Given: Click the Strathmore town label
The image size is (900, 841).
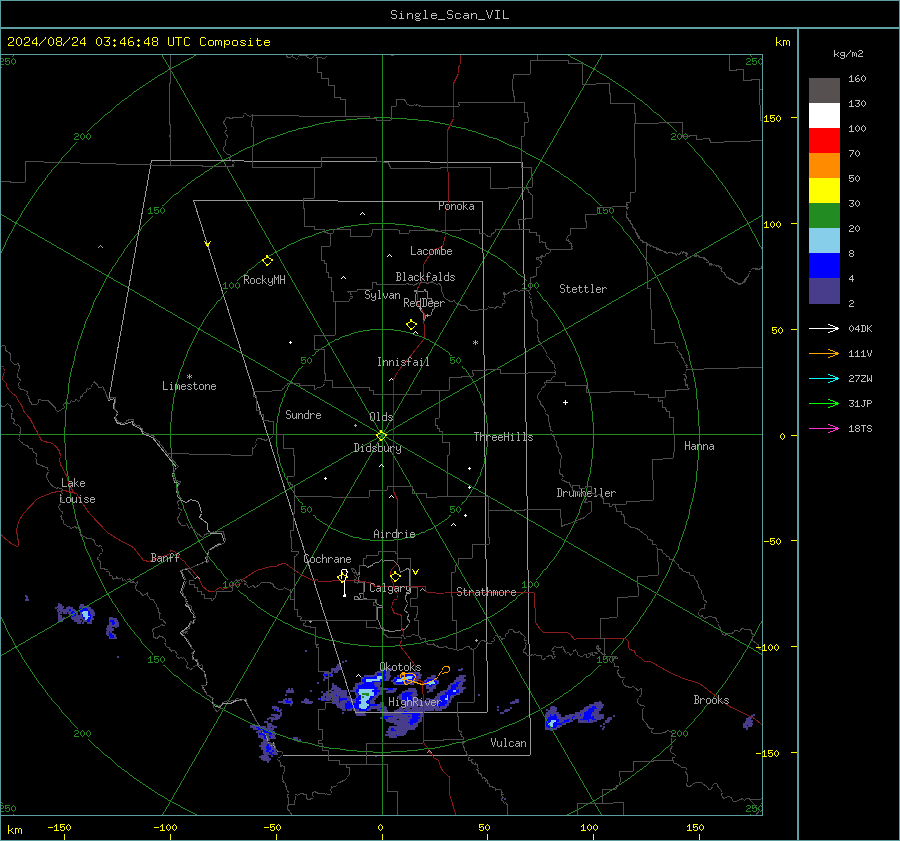Looking at the screenshot, I should point(486,592).
